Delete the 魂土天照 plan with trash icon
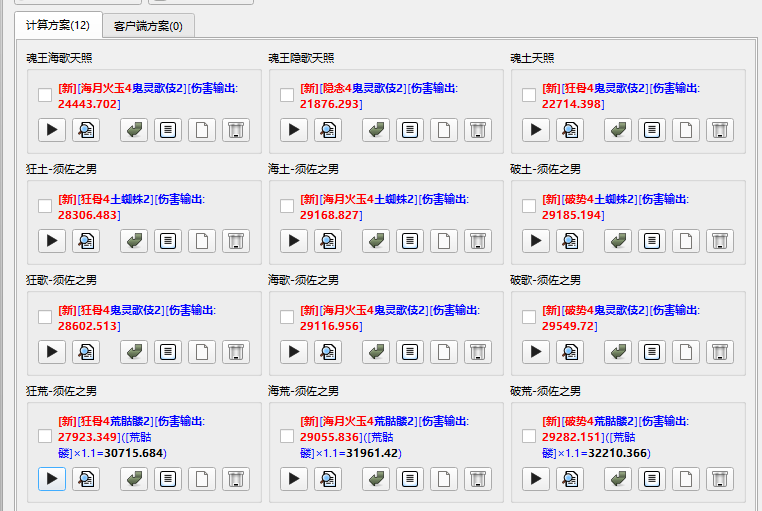The width and height of the screenshot is (762, 511). (x=720, y=130)
